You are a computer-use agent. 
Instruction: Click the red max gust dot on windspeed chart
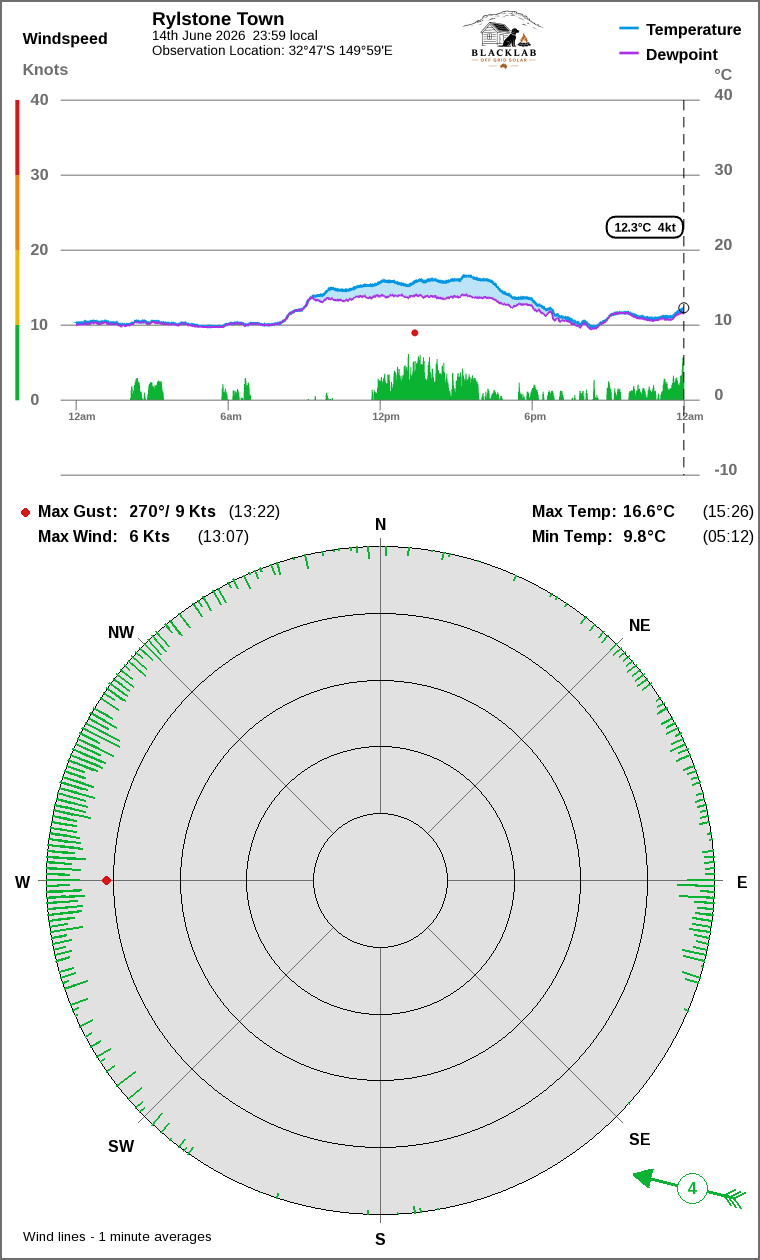tap(414, 332)
